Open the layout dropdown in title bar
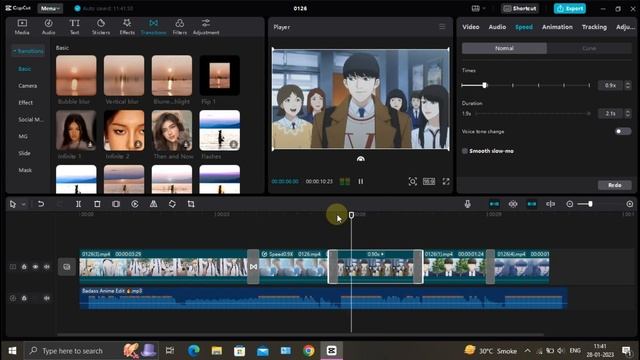 478,8
